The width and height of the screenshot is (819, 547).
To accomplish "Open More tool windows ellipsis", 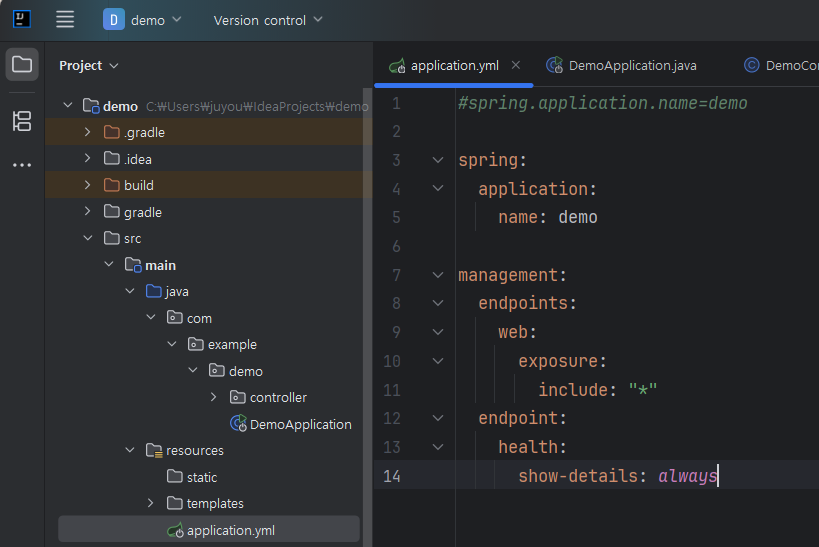I will point(22,165).
